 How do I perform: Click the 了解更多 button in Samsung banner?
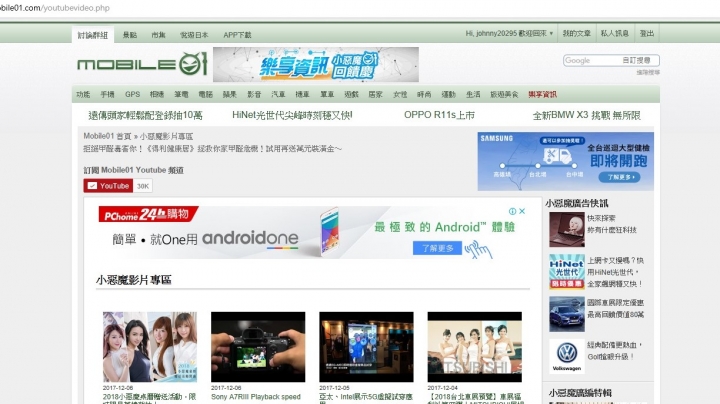[x=619, y=177]
